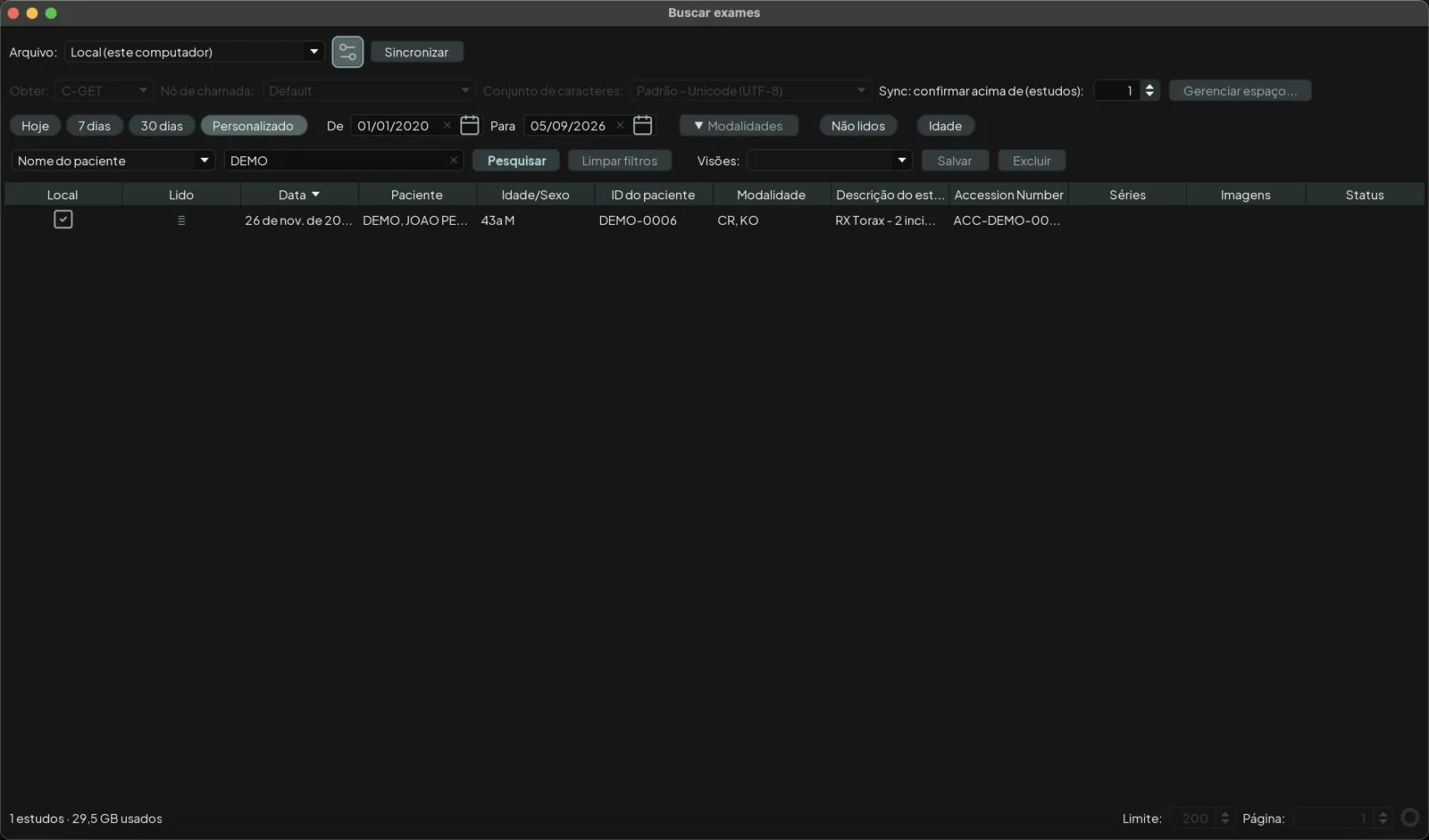Toggle the Não lidos filter

pyautogui.click(x=858, y=126)
